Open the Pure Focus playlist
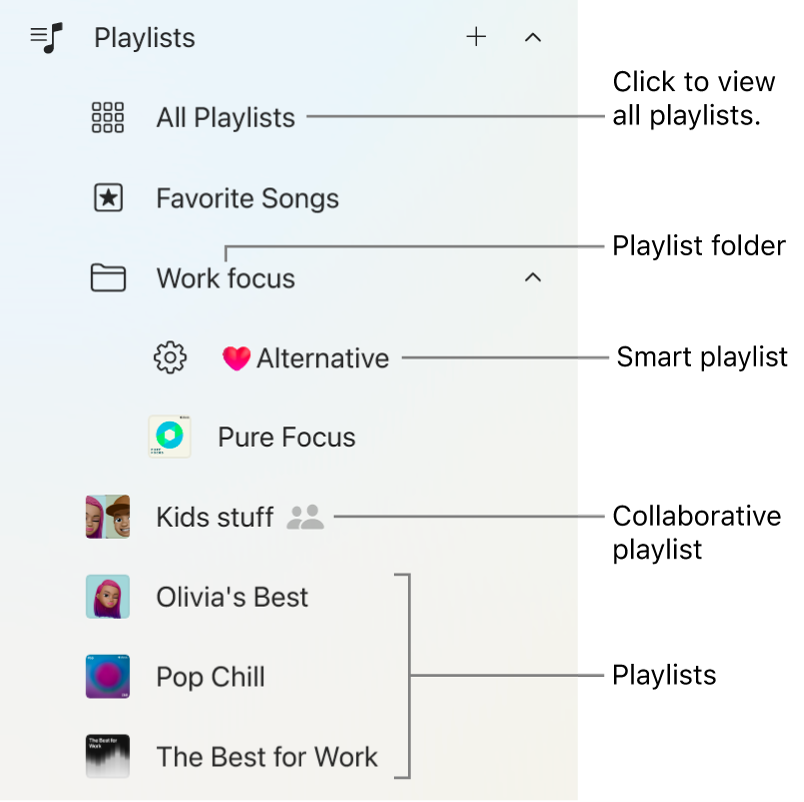Image resolution: width=804 pixels, height=802 pixels. coord(284,437)
